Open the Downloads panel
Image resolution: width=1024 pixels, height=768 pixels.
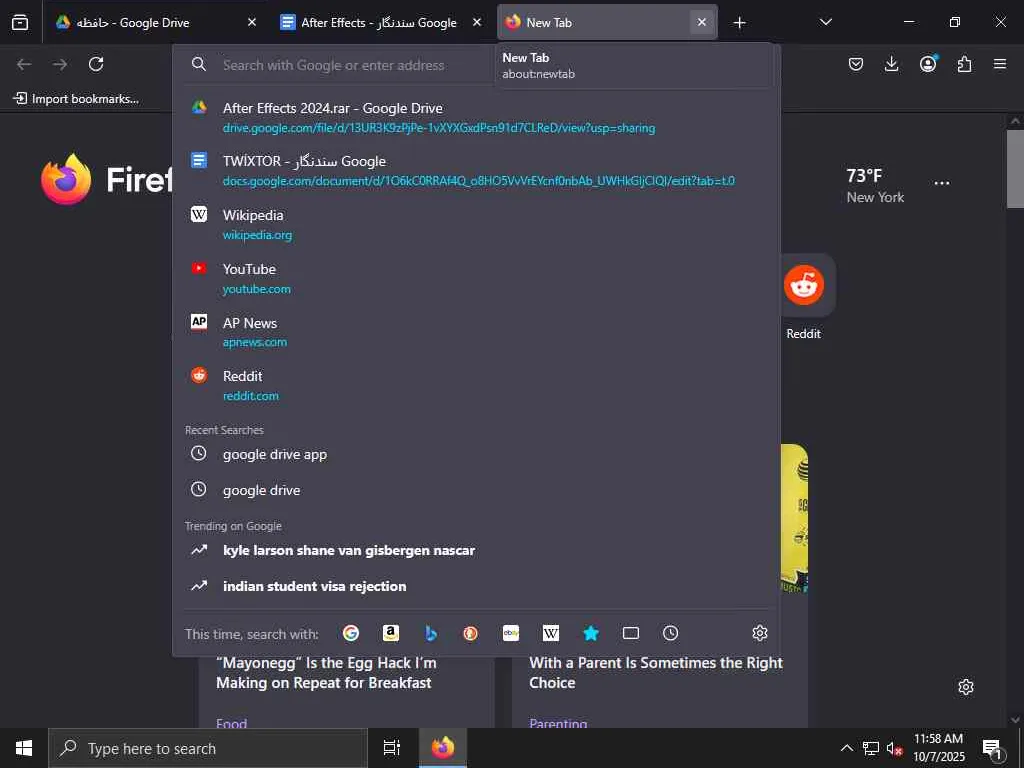point(891,64)
